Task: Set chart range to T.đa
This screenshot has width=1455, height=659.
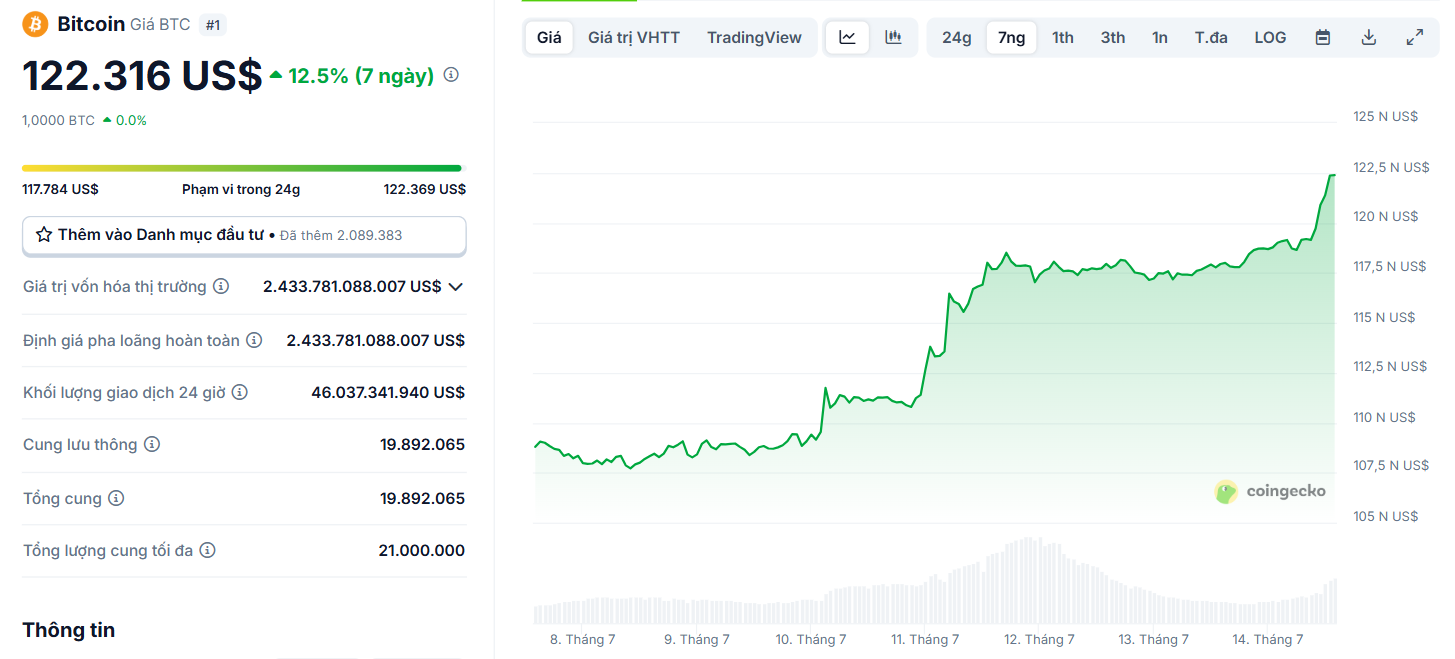Action: (x=1211, y=38)
